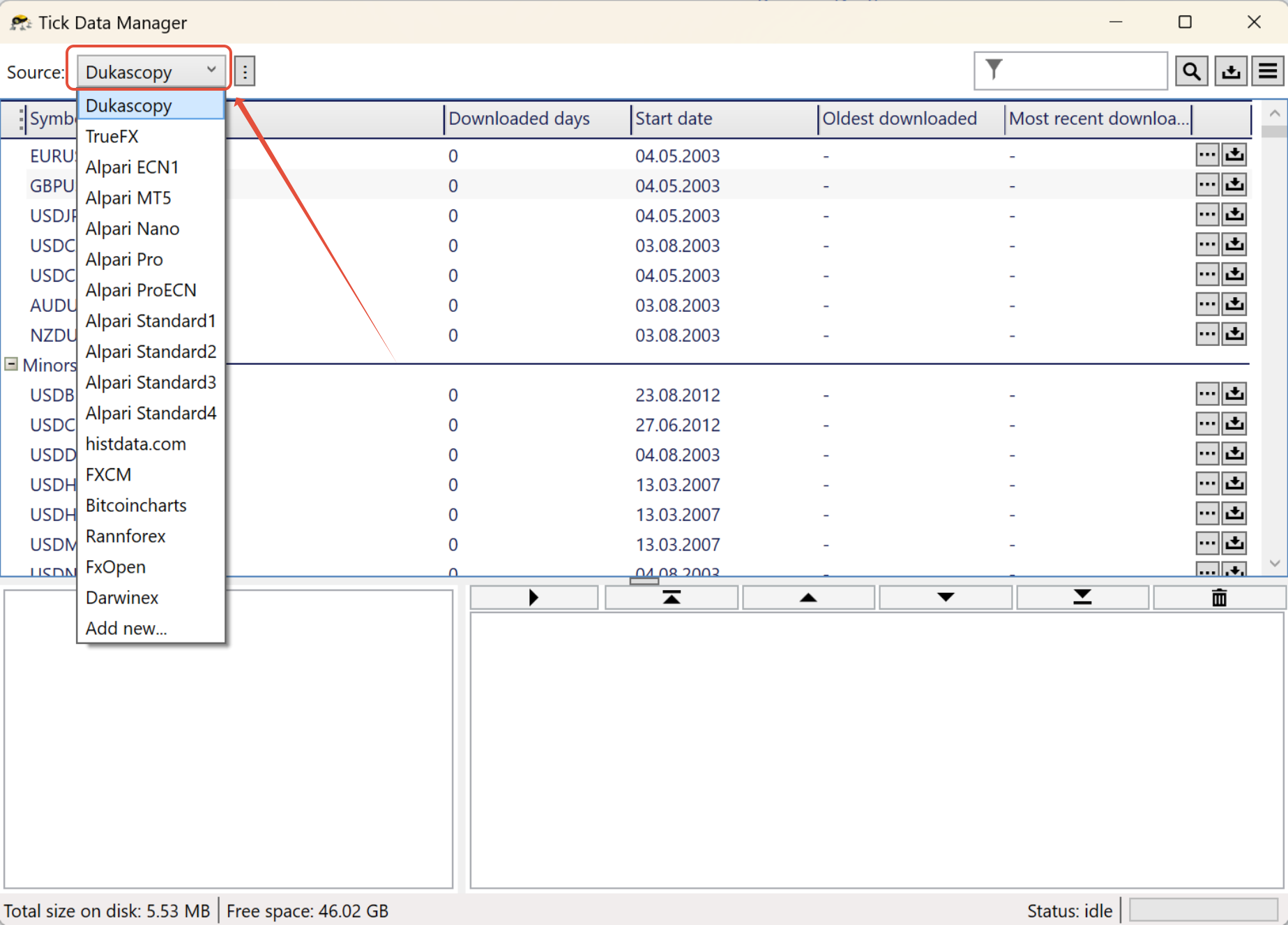Screen dimensions: 1288x925
Task: Click the download-all toolbar icon
Action: 1231,71
